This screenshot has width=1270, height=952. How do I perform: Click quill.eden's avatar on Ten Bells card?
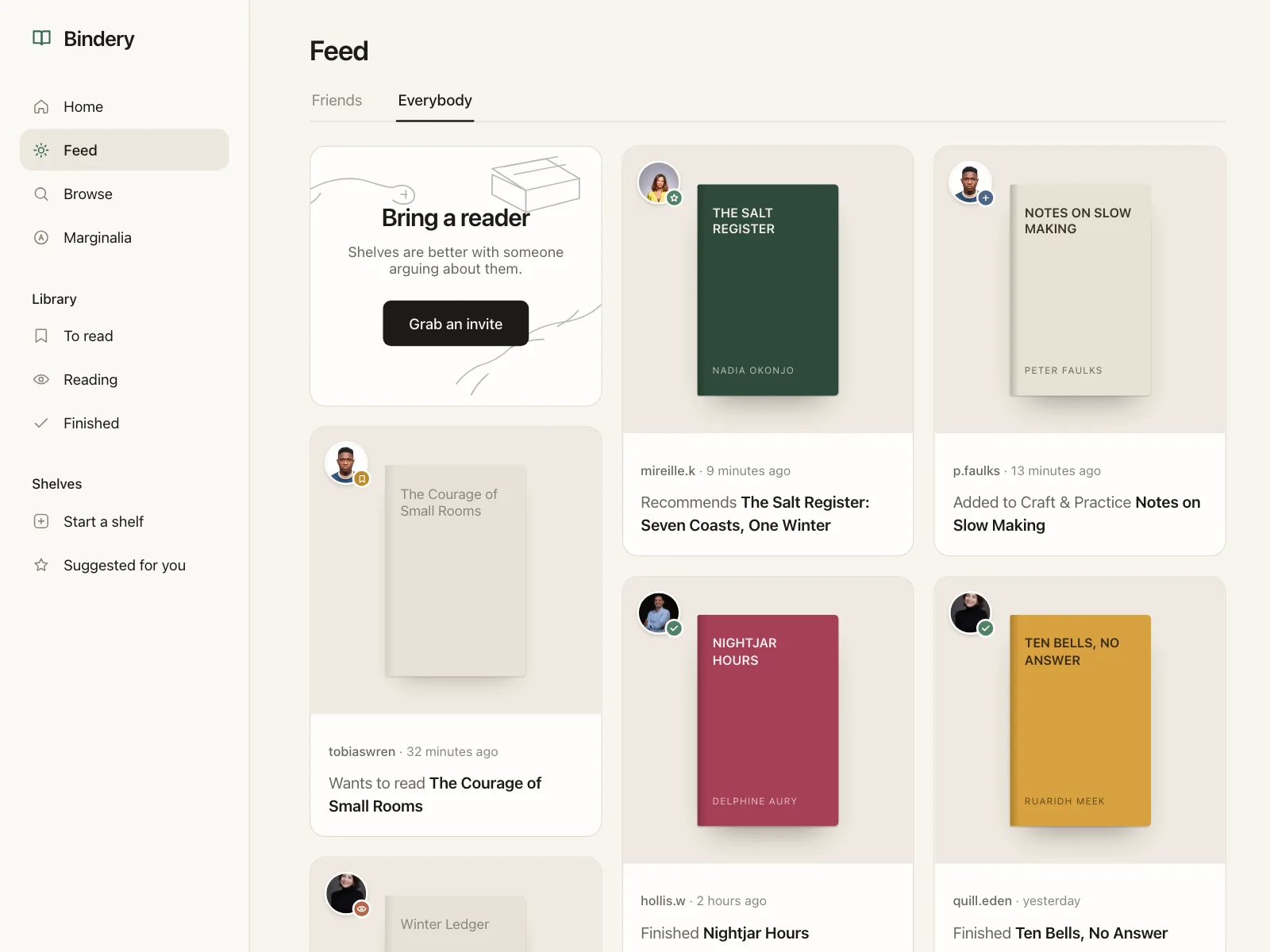click(x=970, y=612)
